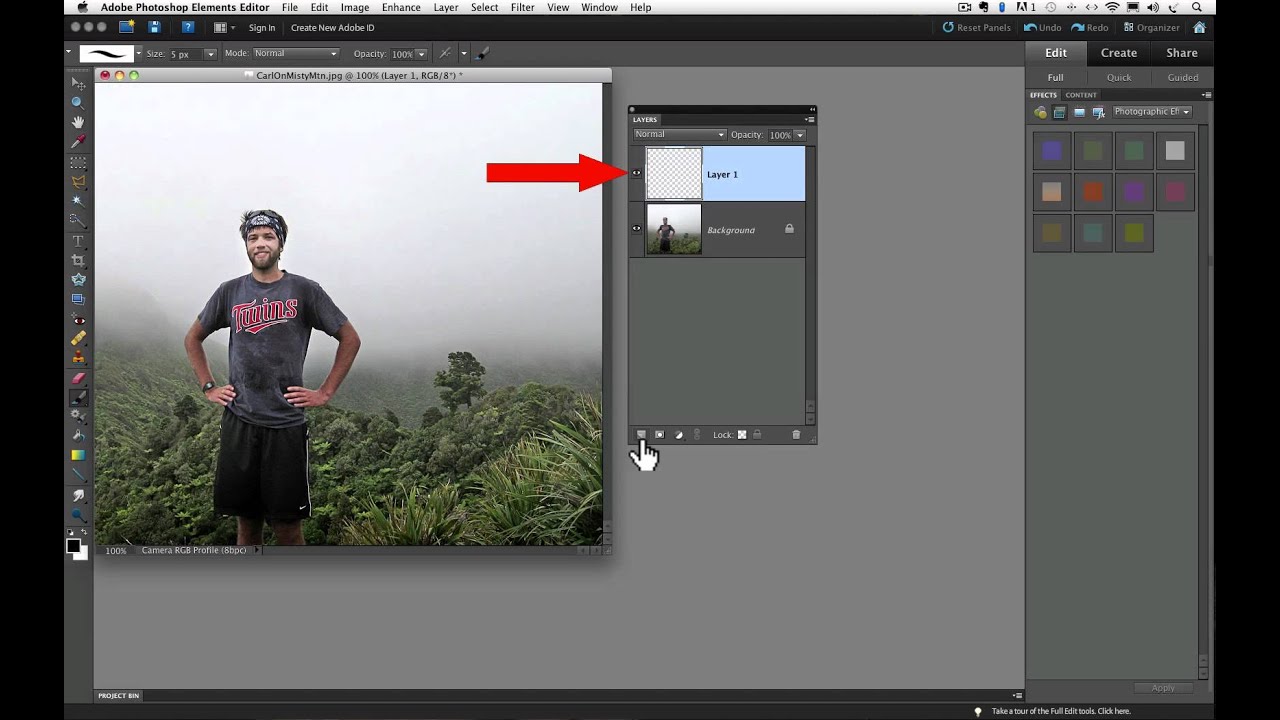Viewport: 1280px width, 720px height.
Task: Click Reset Panels button
Action: (976, 27)
